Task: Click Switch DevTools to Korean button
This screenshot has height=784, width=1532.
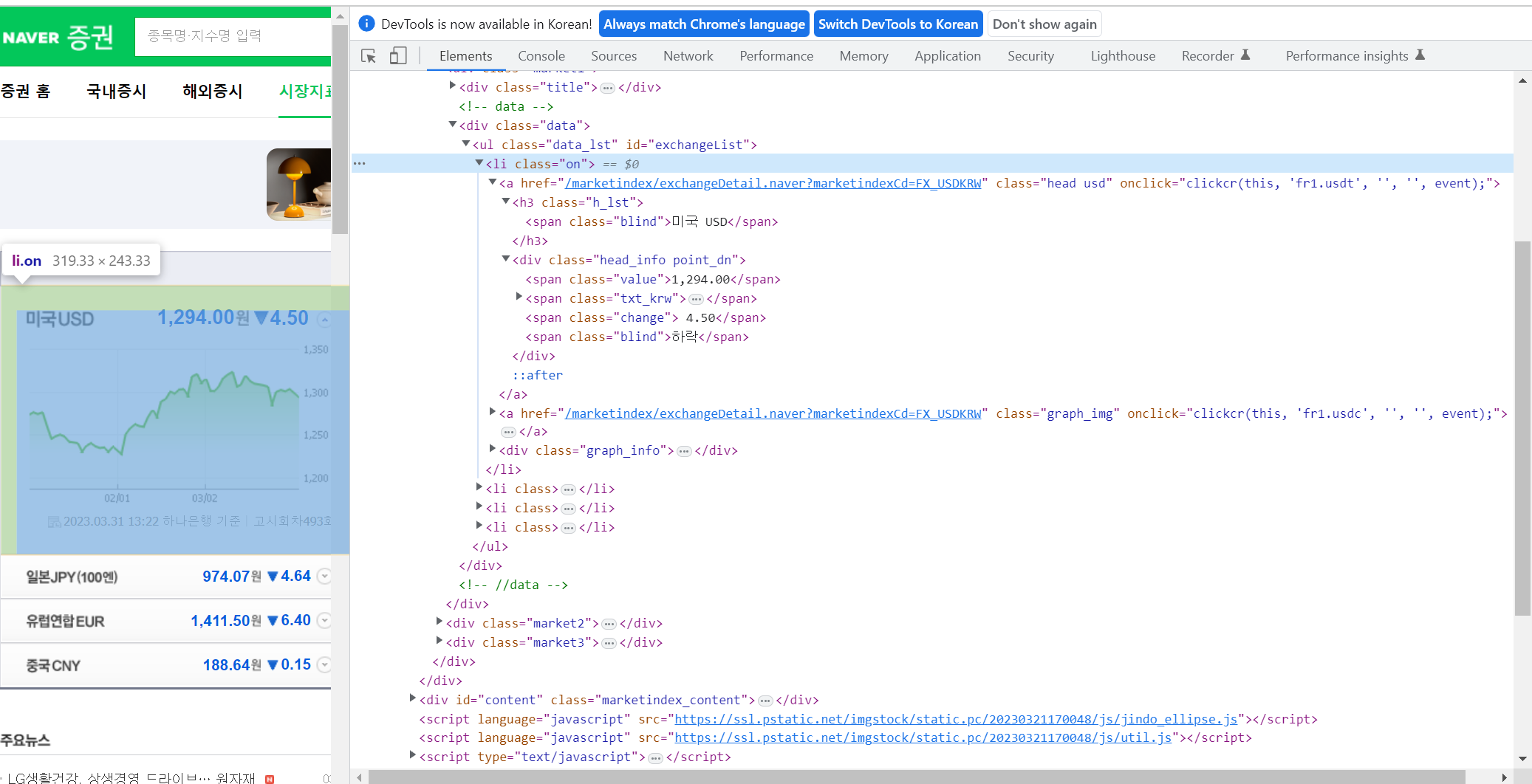Action: click(898, 24)
